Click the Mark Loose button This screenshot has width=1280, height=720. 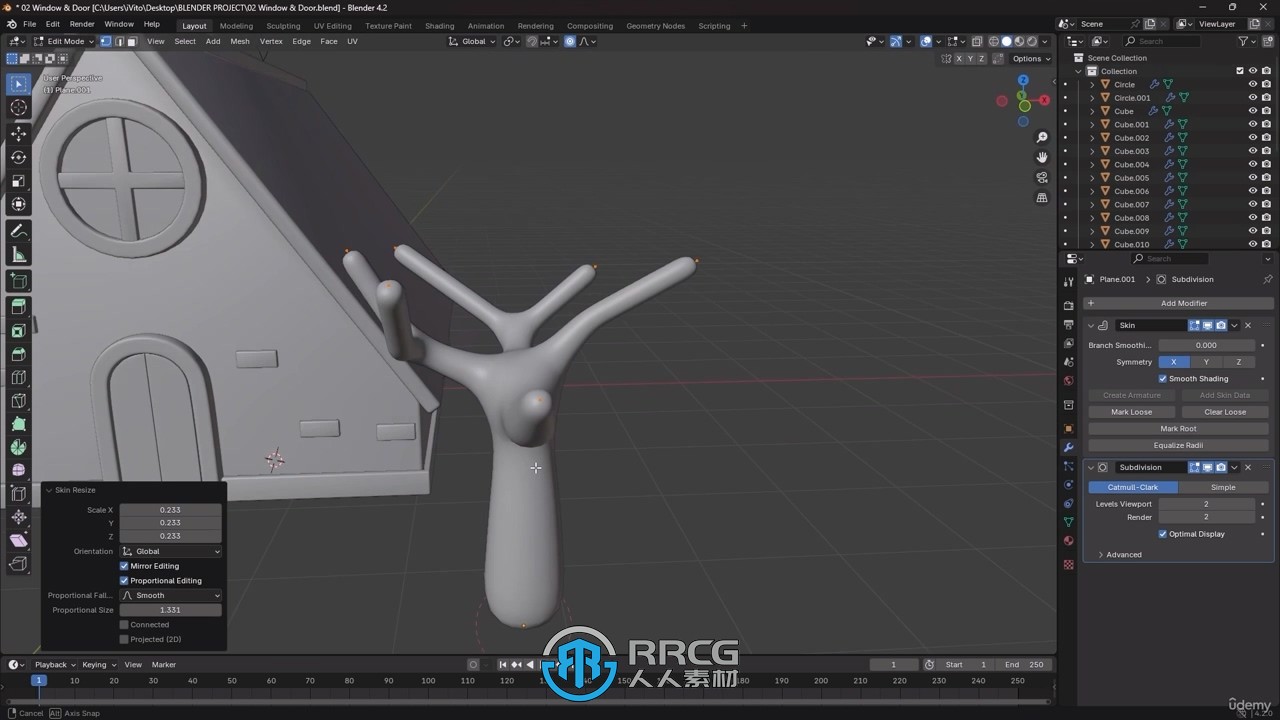coord(1131,412)
